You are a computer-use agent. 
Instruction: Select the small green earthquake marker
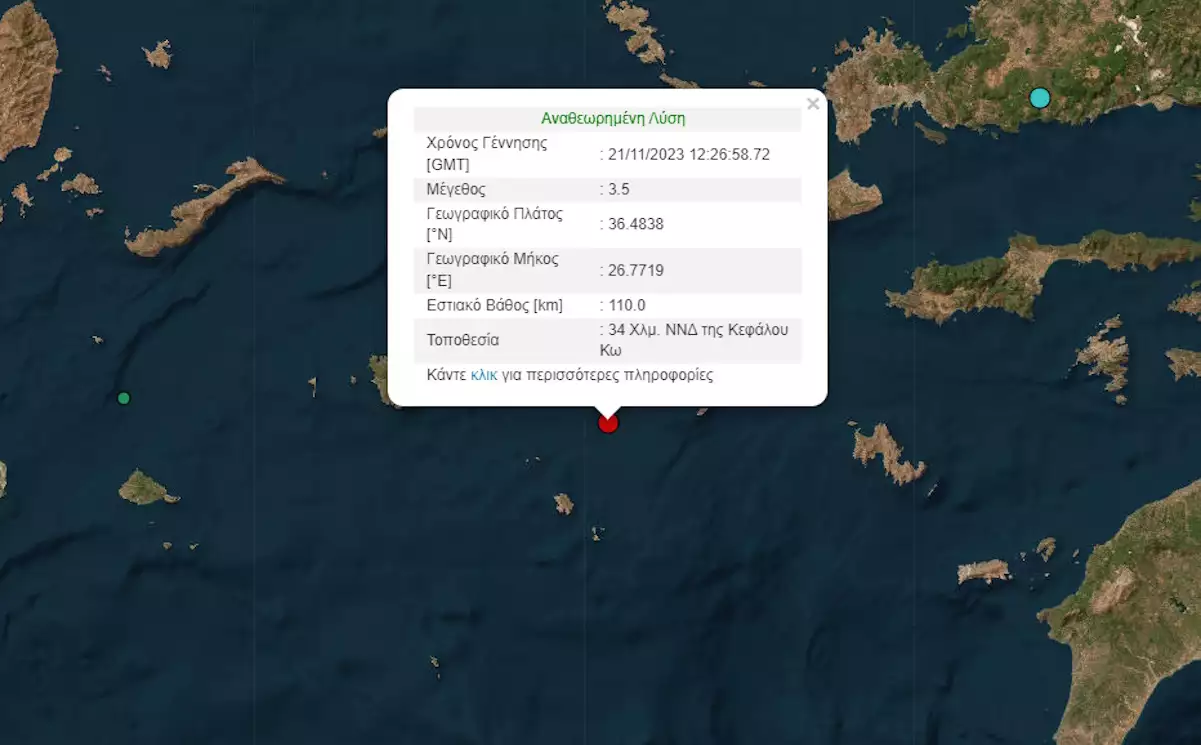pos(124,398)
